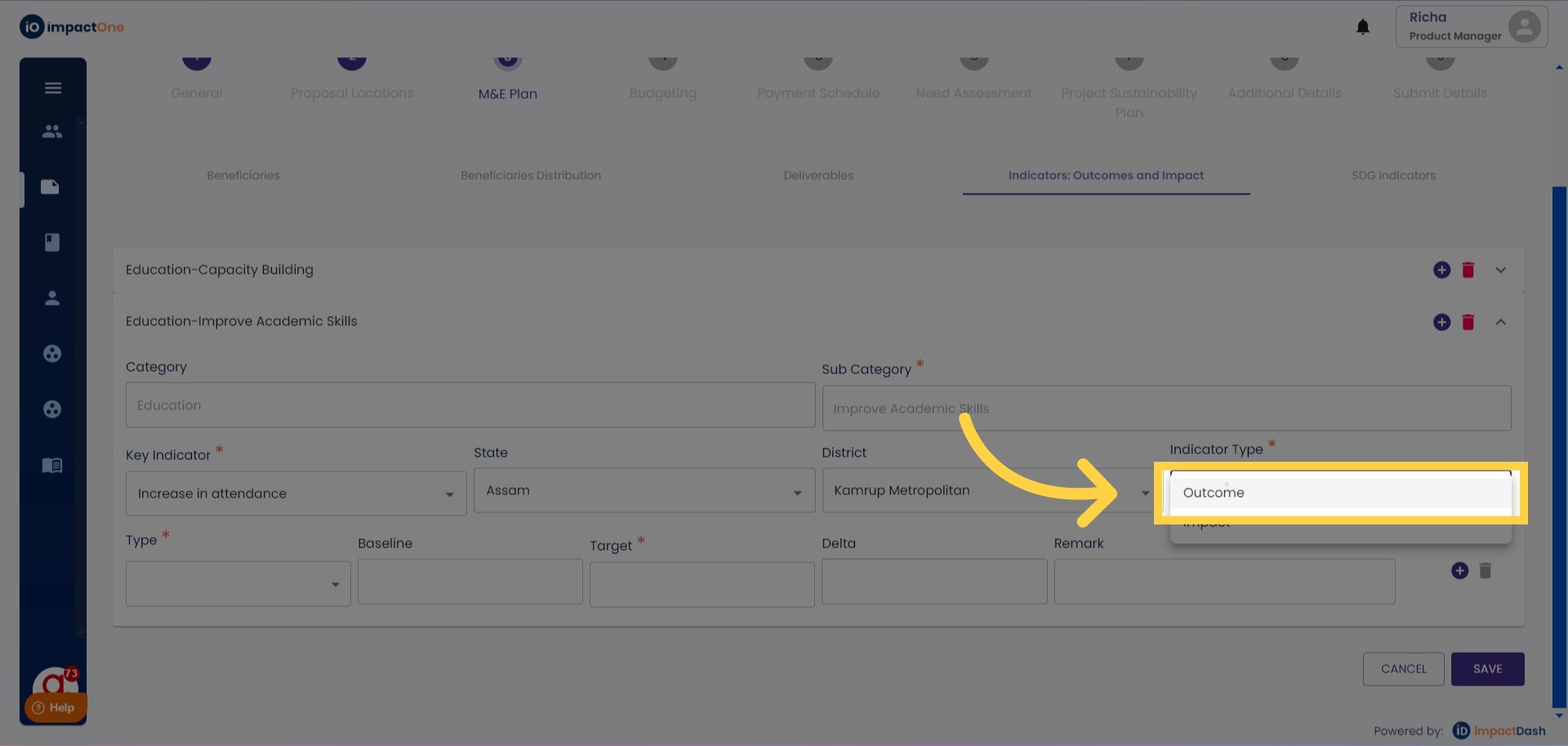The image size is (1568, 746).
Task: Add a new target row
Action: 1459,570
